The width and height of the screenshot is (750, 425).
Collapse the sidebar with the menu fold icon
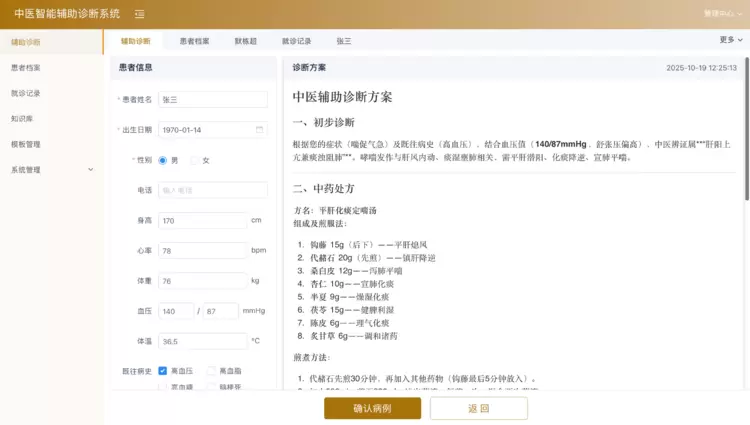coord(139,14)
